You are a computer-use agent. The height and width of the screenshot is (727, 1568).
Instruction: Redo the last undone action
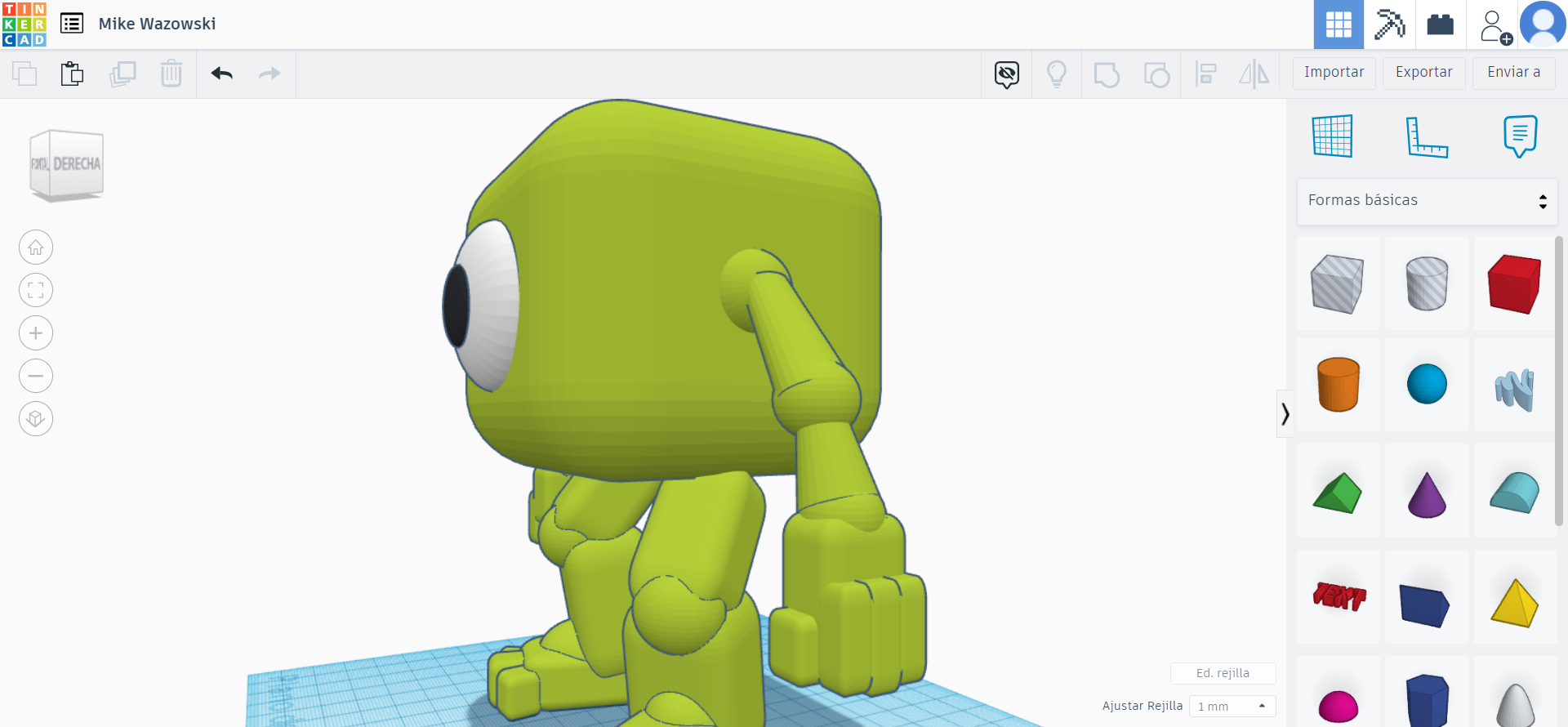(269, 74)
